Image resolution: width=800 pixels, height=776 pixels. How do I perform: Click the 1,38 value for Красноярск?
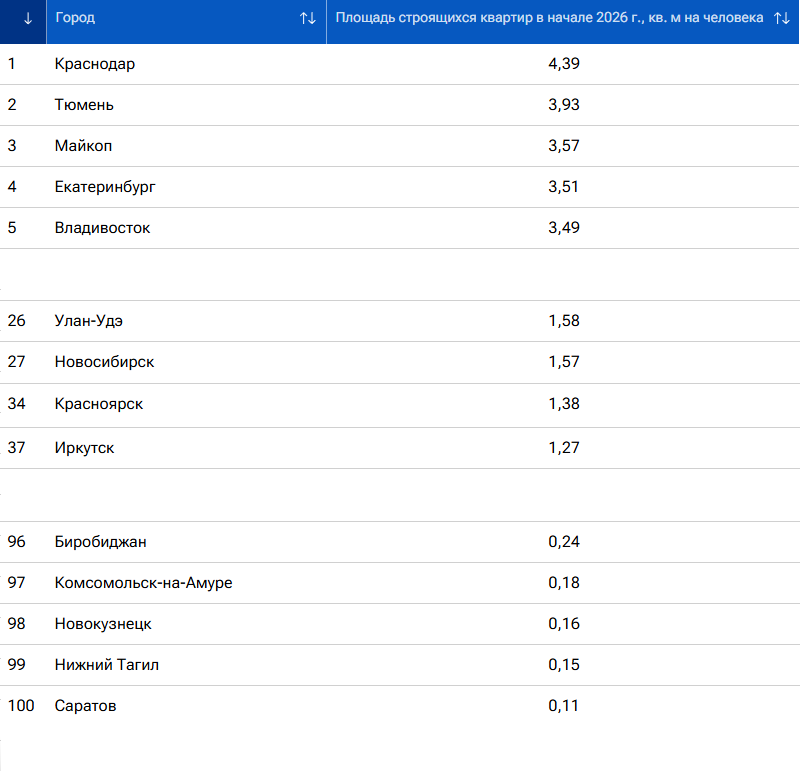click(564, 404)
